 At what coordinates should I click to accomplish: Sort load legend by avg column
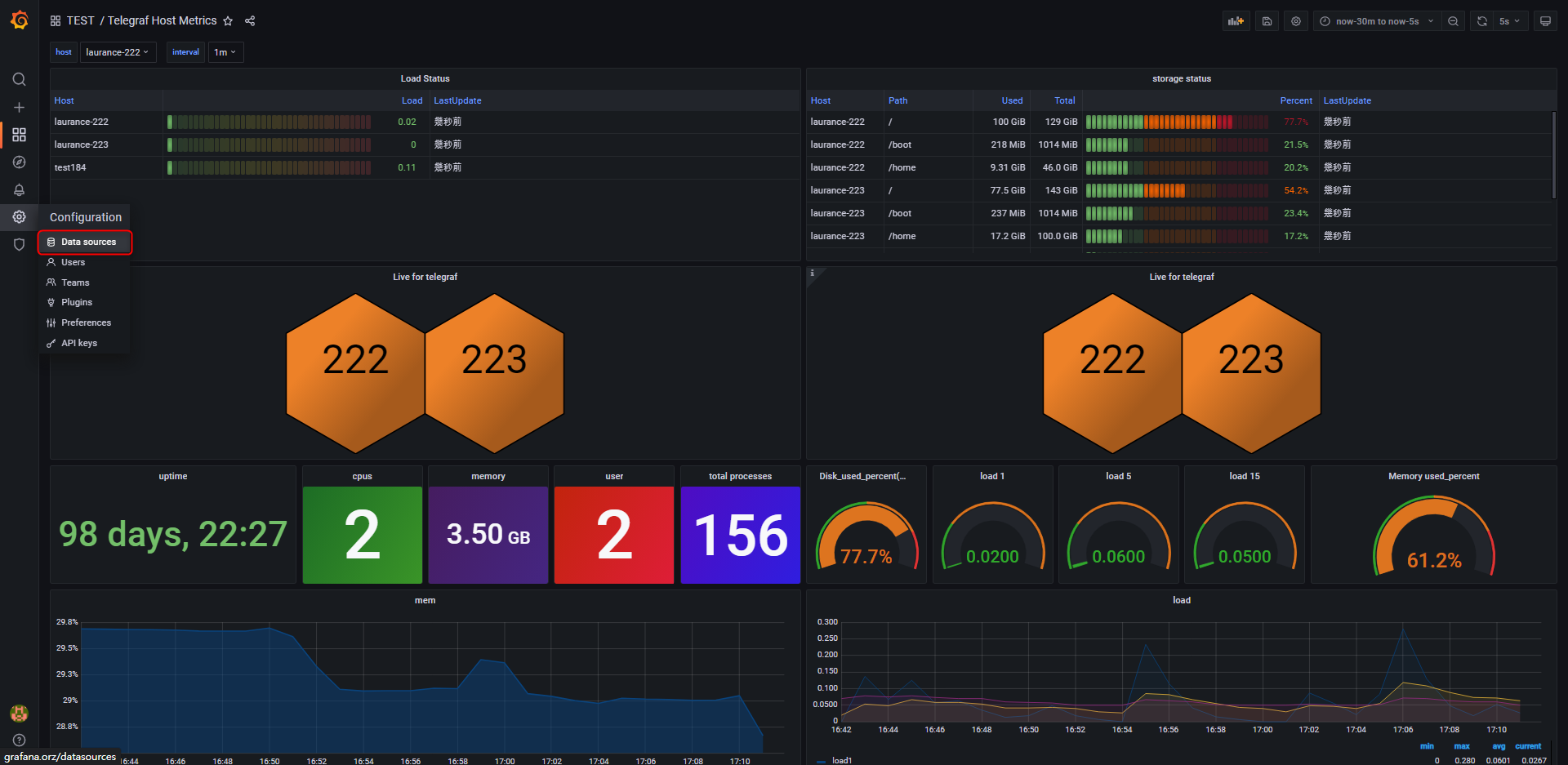point(1499,746)
